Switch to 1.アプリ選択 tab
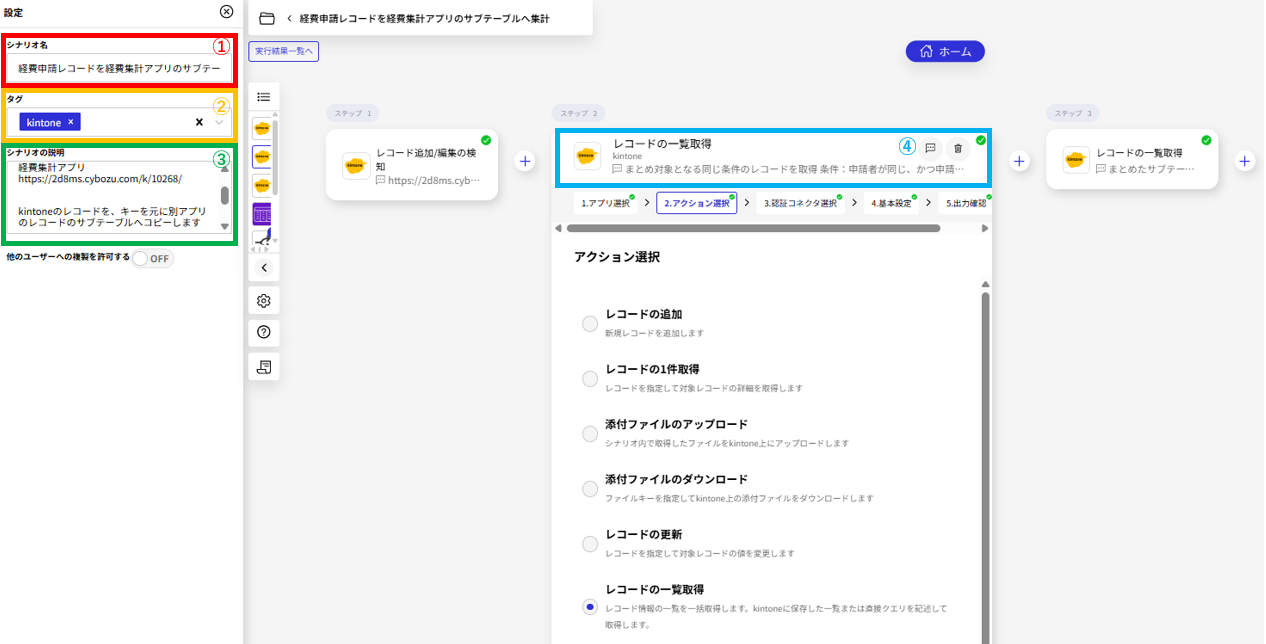Image resolution: width=1266 pixels, height=644 pixels. click(607, 203)
